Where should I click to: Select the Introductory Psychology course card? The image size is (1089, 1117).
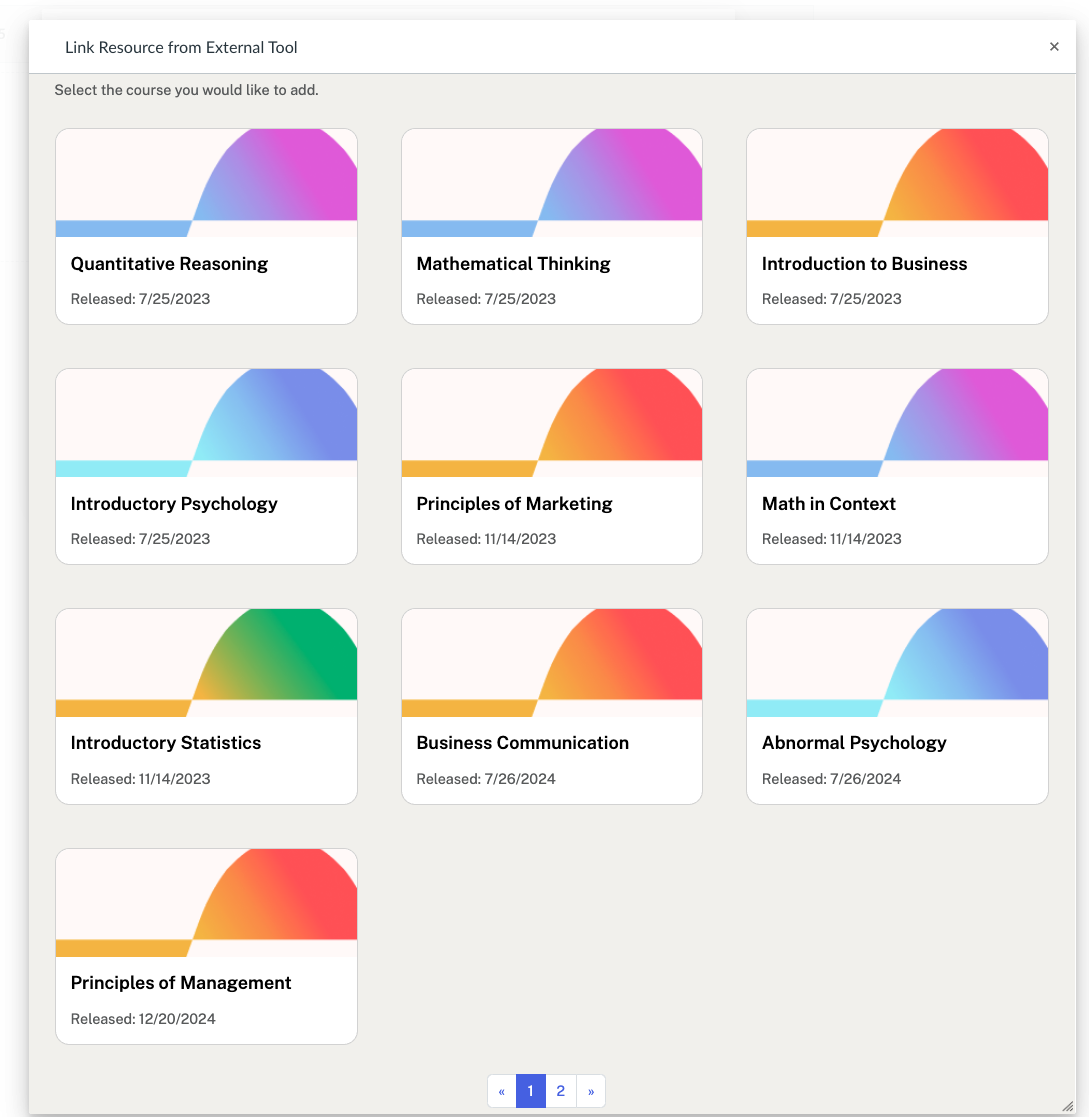coord(206,466)
